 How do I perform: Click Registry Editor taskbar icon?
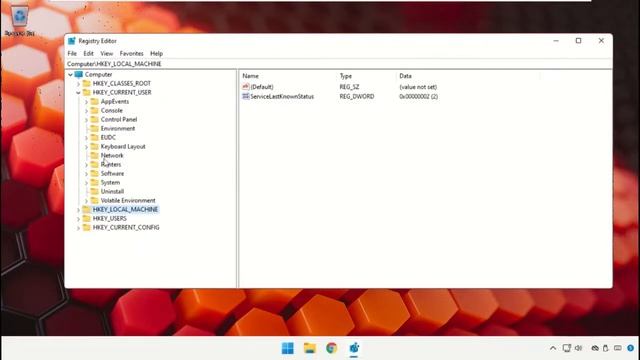click(354, 348)
